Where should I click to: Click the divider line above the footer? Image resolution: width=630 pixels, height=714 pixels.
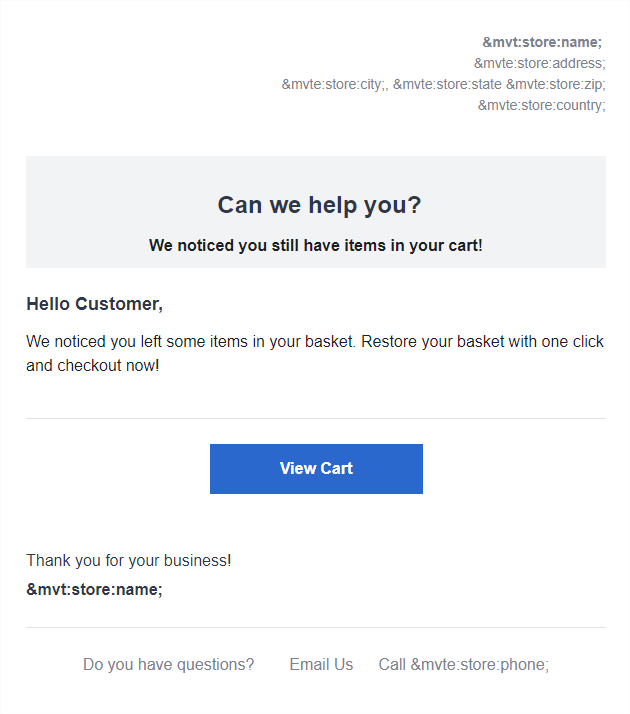coord(316,627)
